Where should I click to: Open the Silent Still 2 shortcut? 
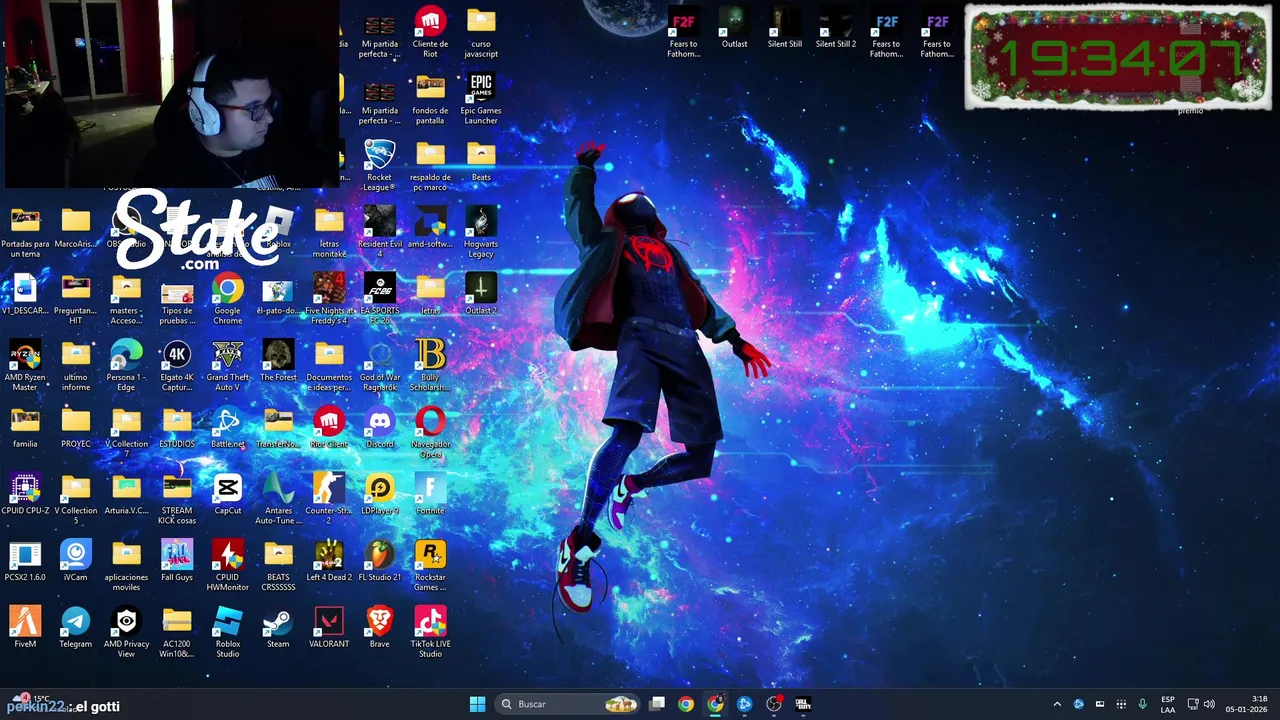(x=835, y=21)
